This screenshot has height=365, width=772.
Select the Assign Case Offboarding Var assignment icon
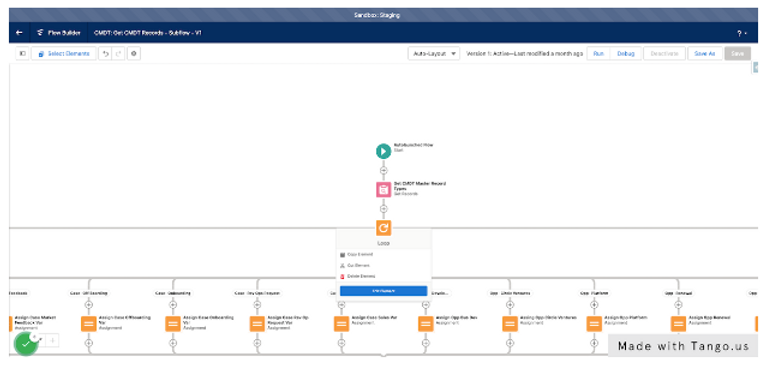(89, 324)
